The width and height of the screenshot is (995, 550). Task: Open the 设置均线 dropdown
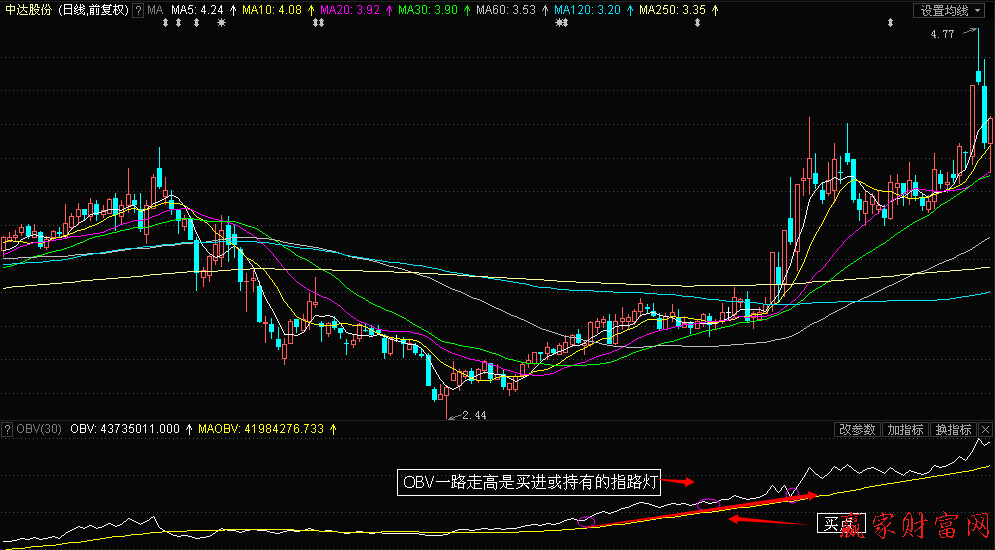point(950,10)
